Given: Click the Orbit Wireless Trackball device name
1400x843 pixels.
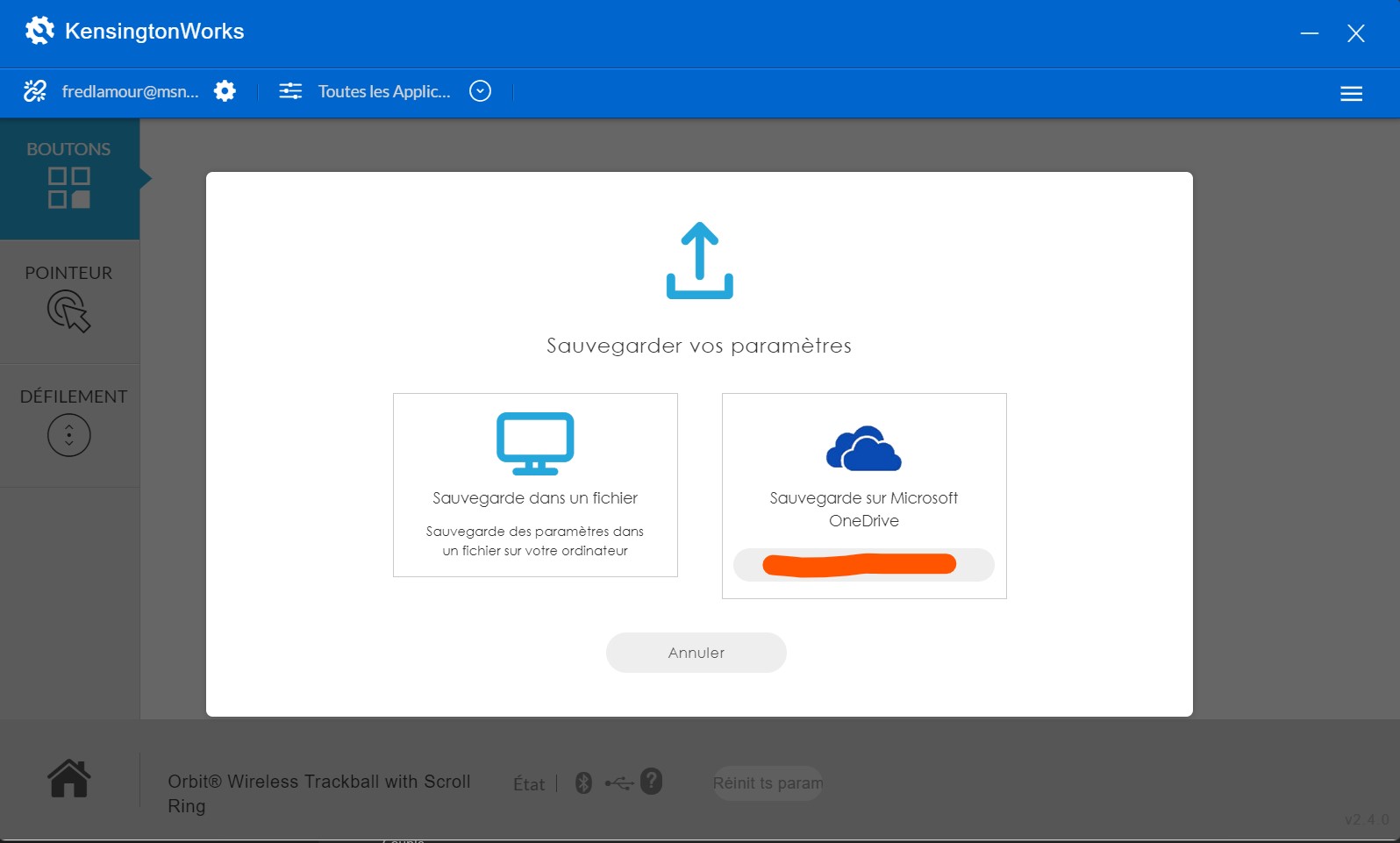Looking at the screenshot, I should coord(319,794).
